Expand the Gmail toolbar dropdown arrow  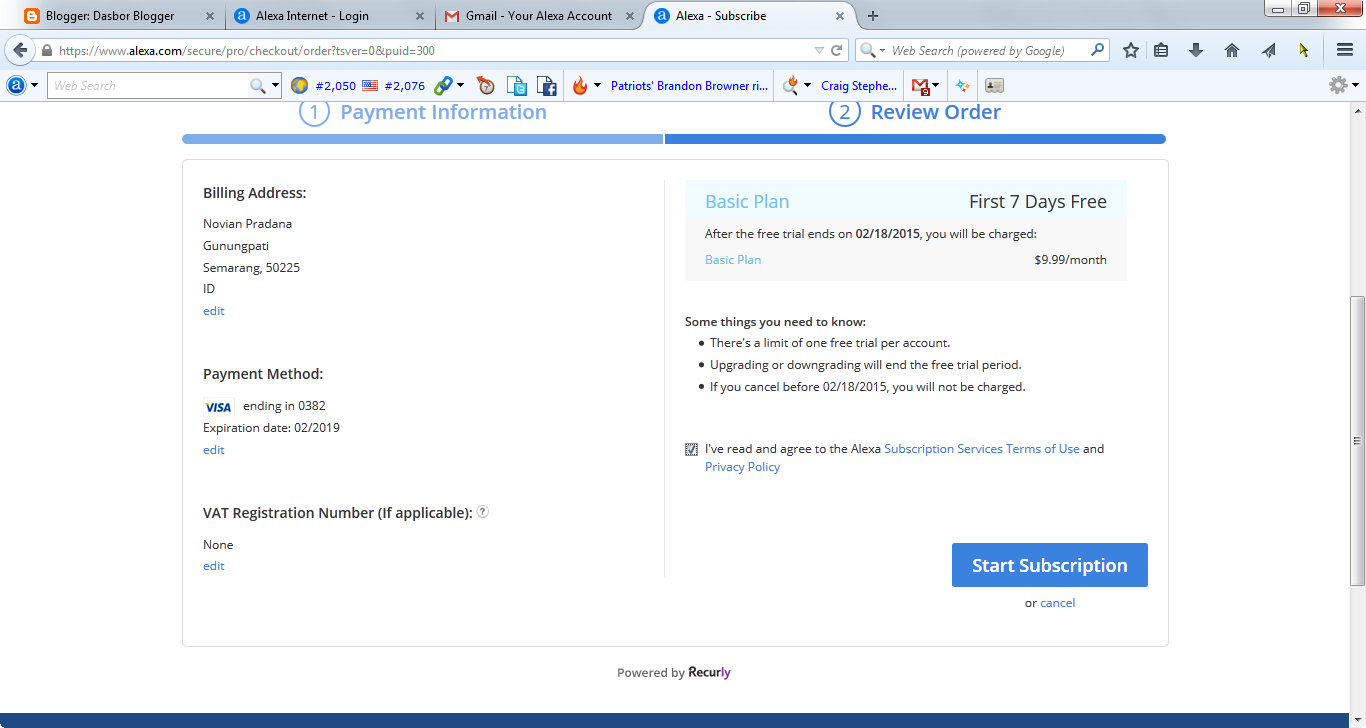pyautogui.click(x=936, y=86)
